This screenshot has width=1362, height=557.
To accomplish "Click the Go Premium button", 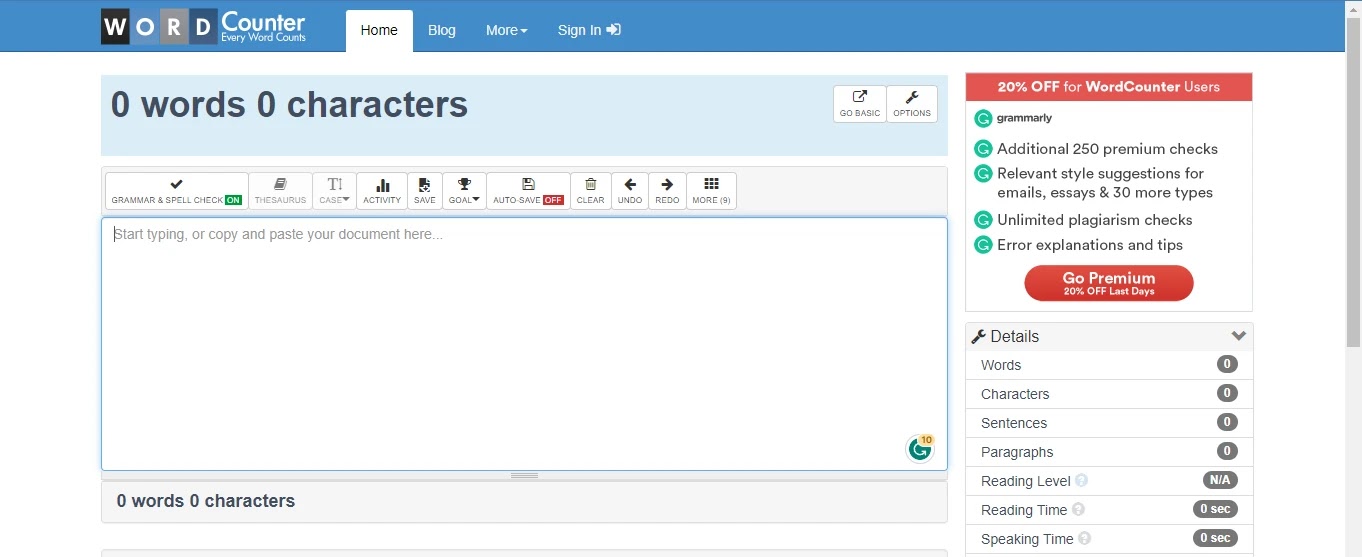I will 1109,283.
